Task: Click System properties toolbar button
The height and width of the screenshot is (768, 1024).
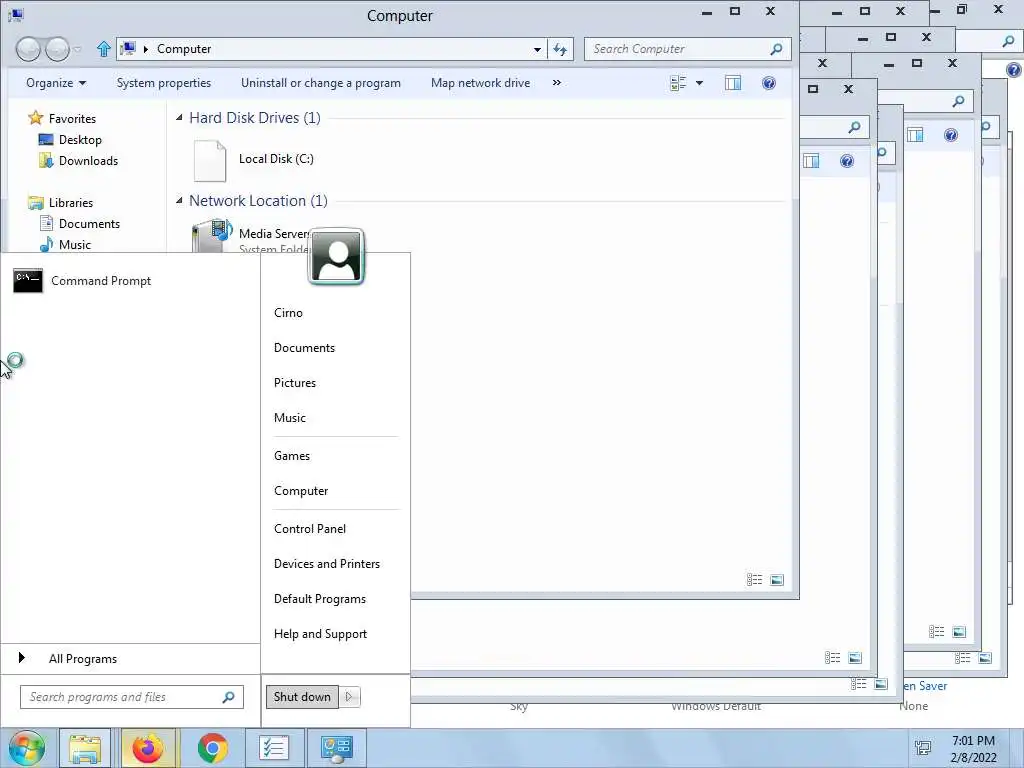Action: [x=164, y=83]
